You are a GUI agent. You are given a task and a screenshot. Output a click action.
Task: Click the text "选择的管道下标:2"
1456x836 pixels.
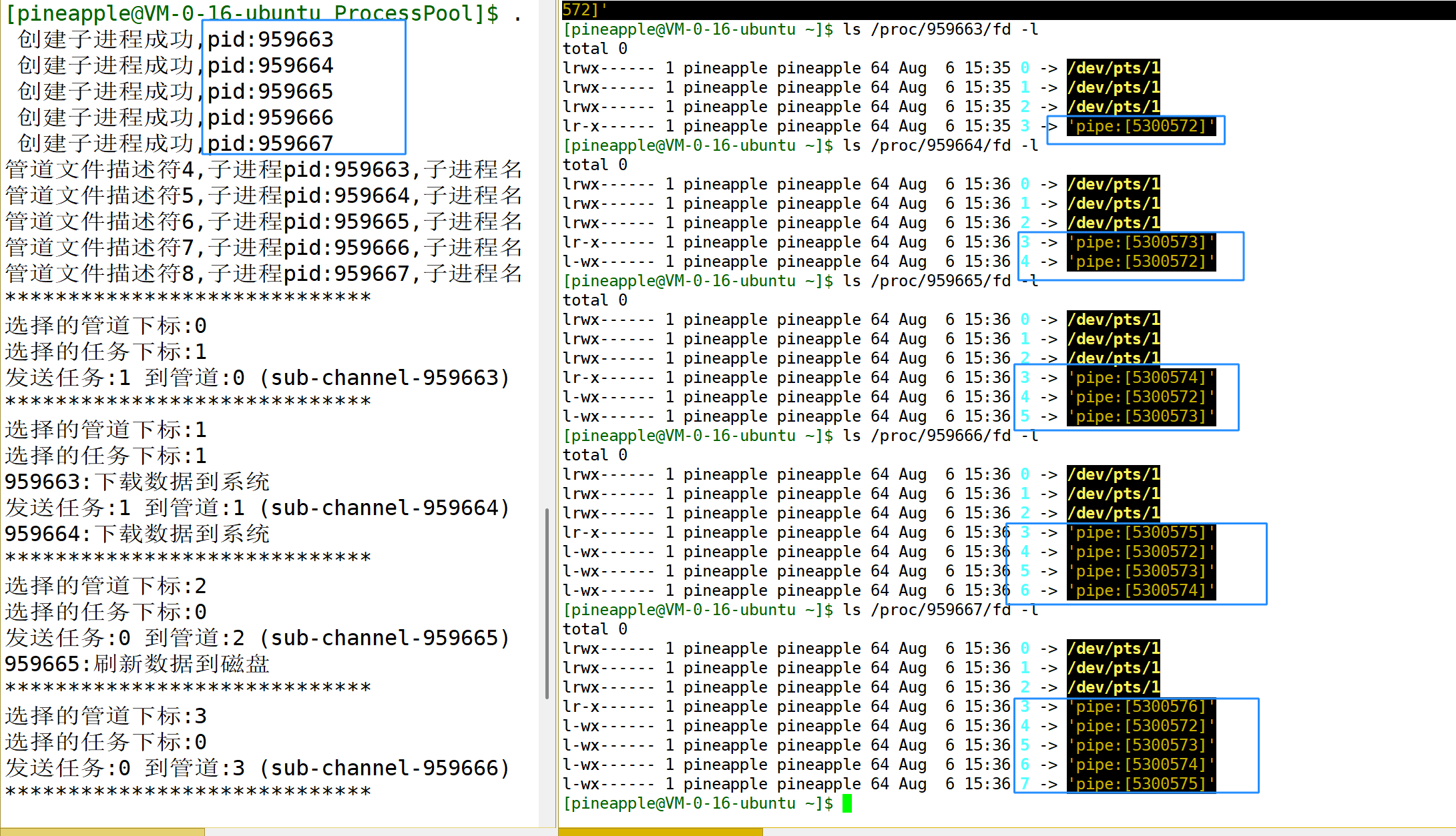click(106, 586)
